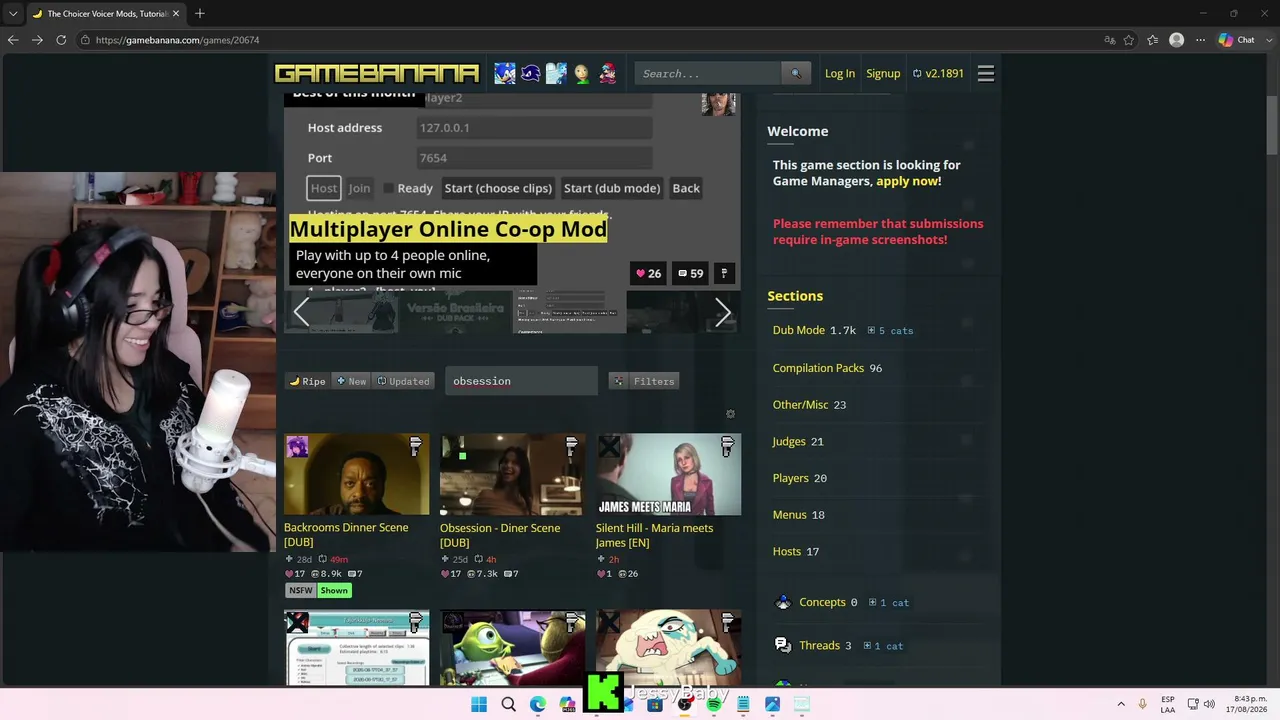This screenshot has width=1280, height=720.
Task: Open the 5 cats list for Dub Mode
Action: point(890,331)
